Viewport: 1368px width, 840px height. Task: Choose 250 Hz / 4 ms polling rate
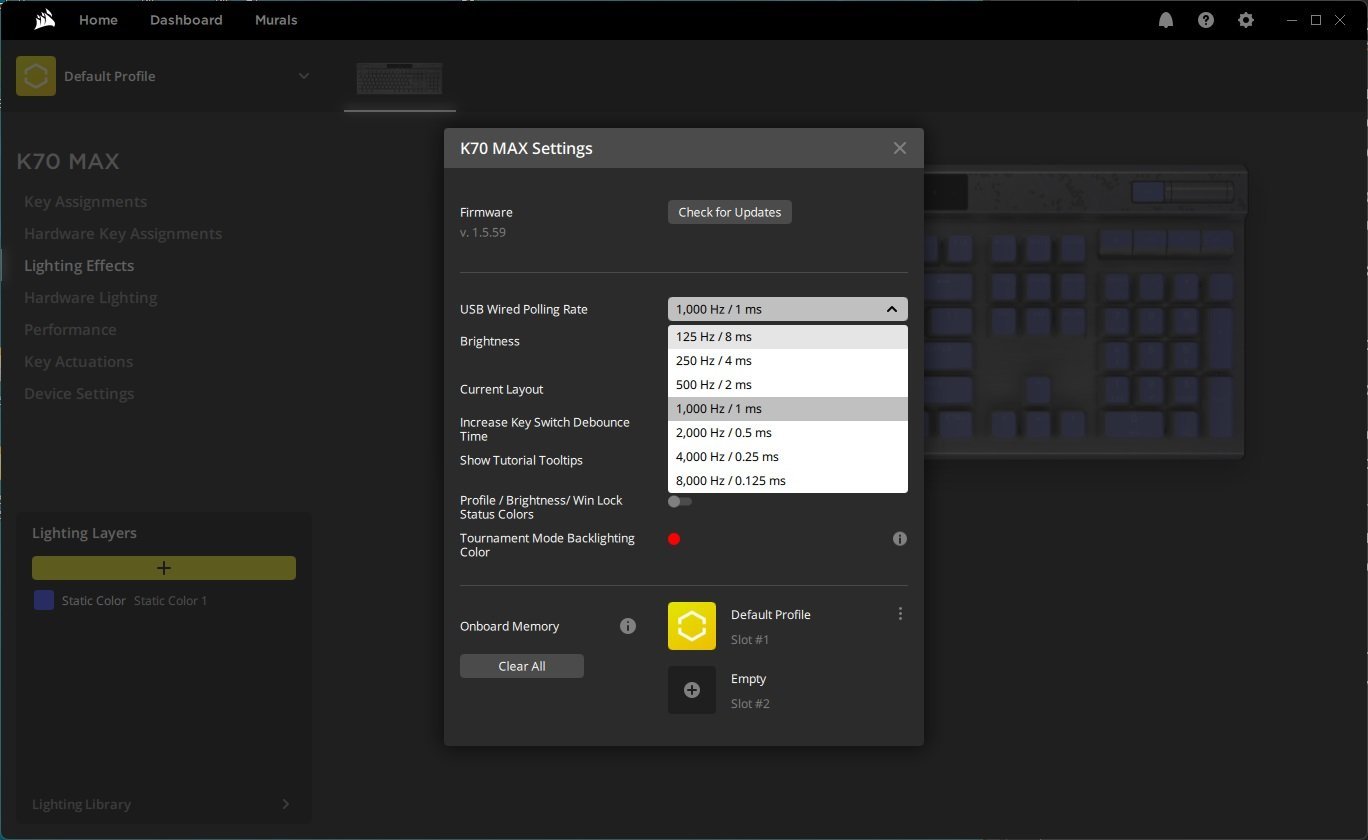[788, 361]
